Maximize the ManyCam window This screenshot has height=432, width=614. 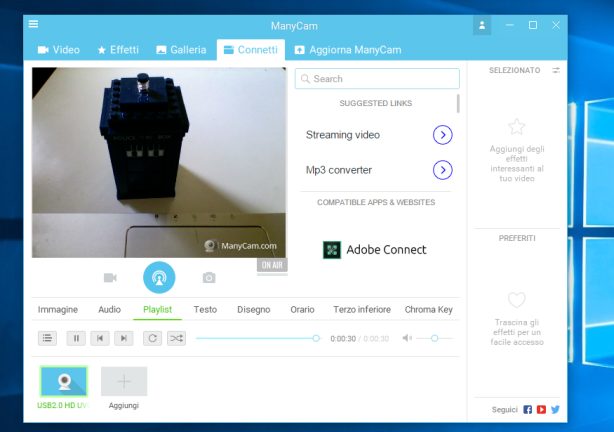click(533, 25)
